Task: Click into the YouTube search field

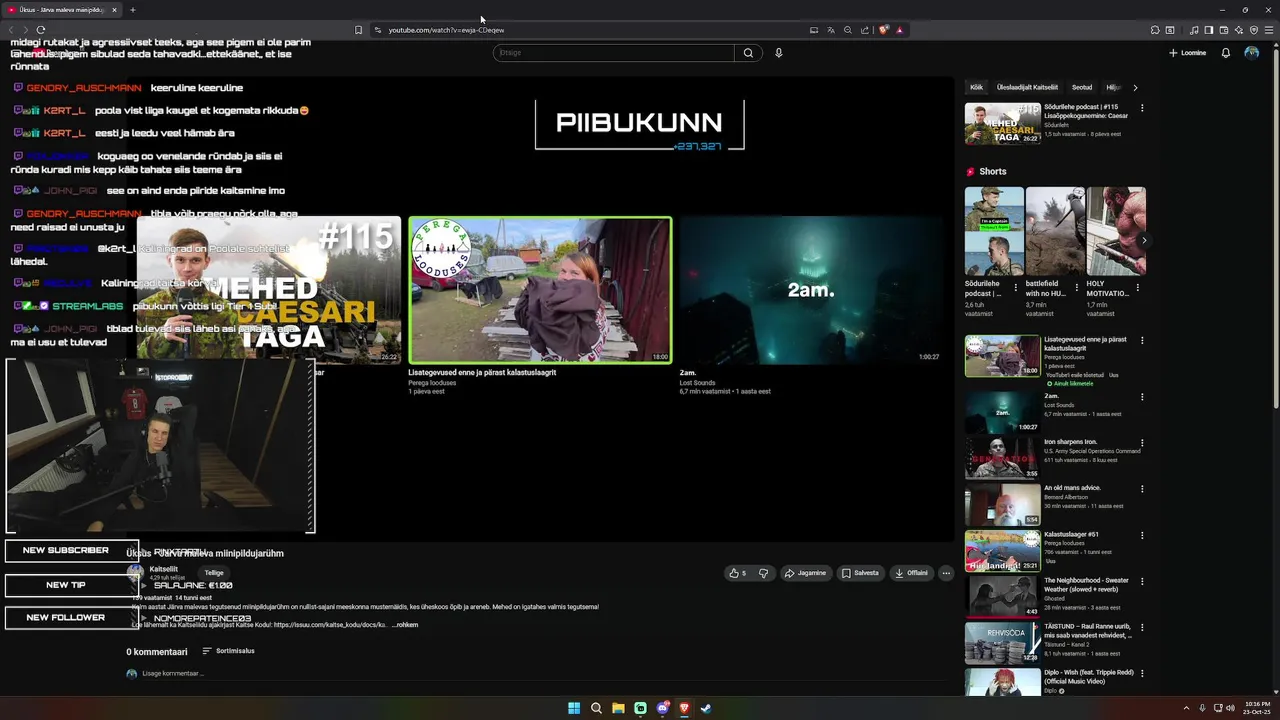Action: [613, 53]
